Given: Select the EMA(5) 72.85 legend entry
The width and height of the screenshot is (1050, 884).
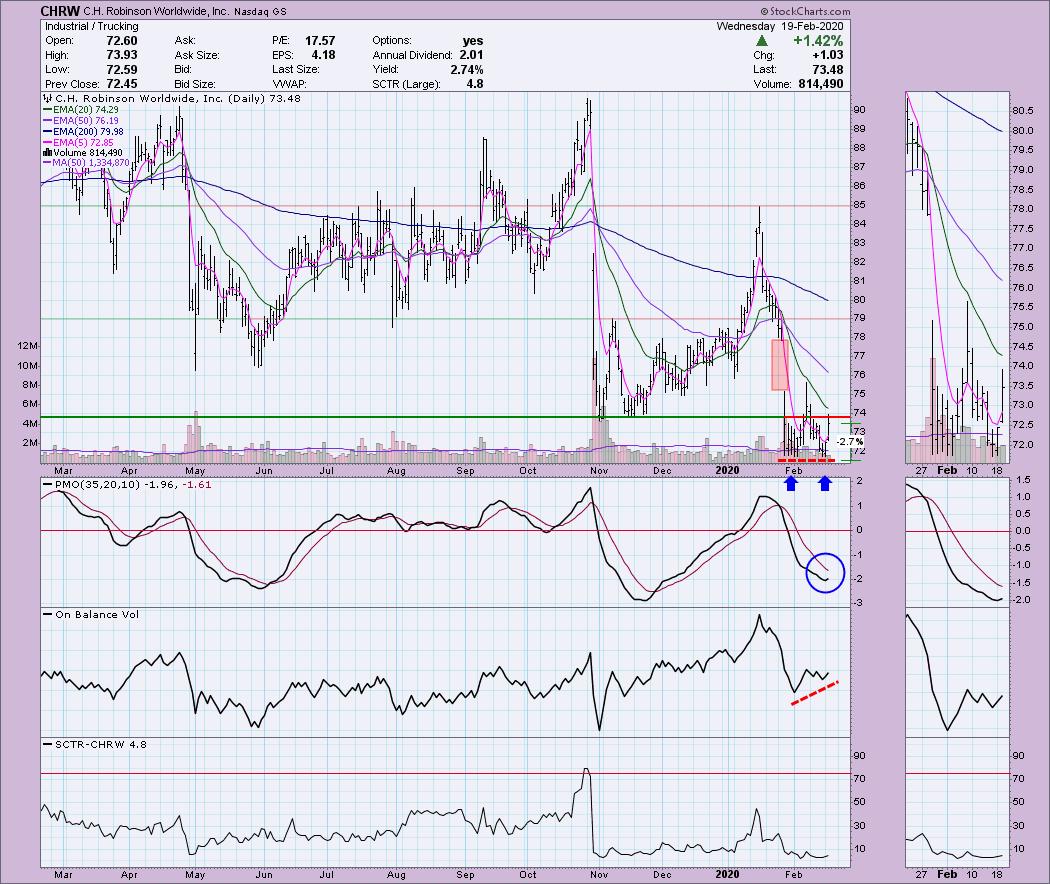Looking at the screenshot, I should [x=78, y=142].
